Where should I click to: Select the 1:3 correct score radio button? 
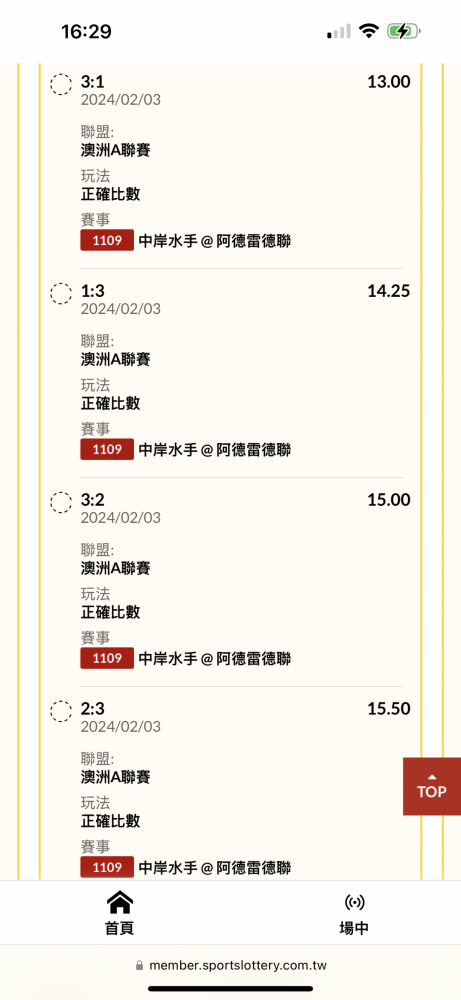(61, 293)
